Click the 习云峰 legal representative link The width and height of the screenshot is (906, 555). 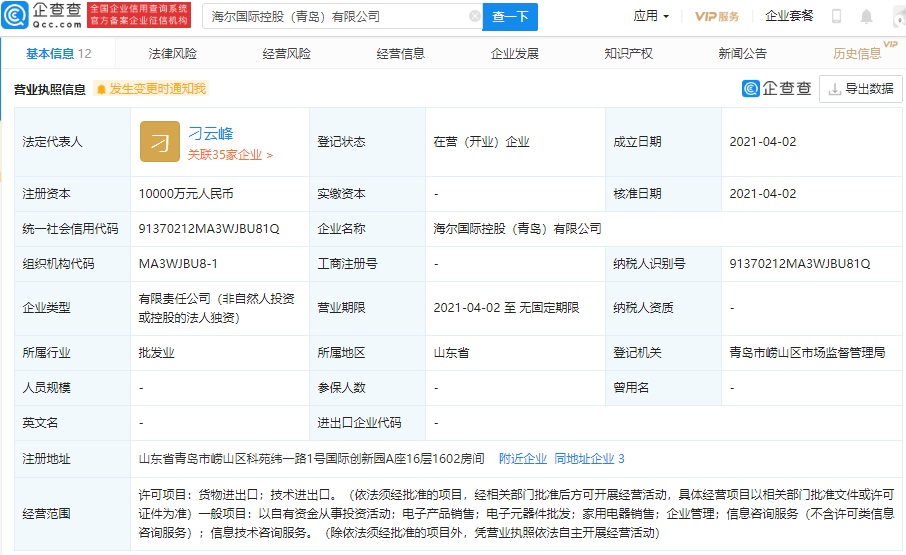pyautogui.click(x=210, y=134)
